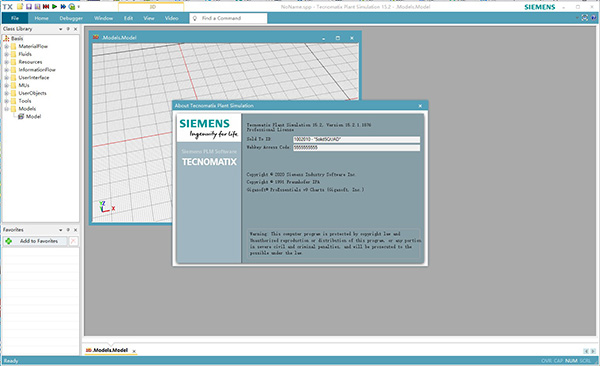Screen dimensions: 600x366
Task: Click the New Model icon in quick access toolbar
Action: [x=20, y=7]
